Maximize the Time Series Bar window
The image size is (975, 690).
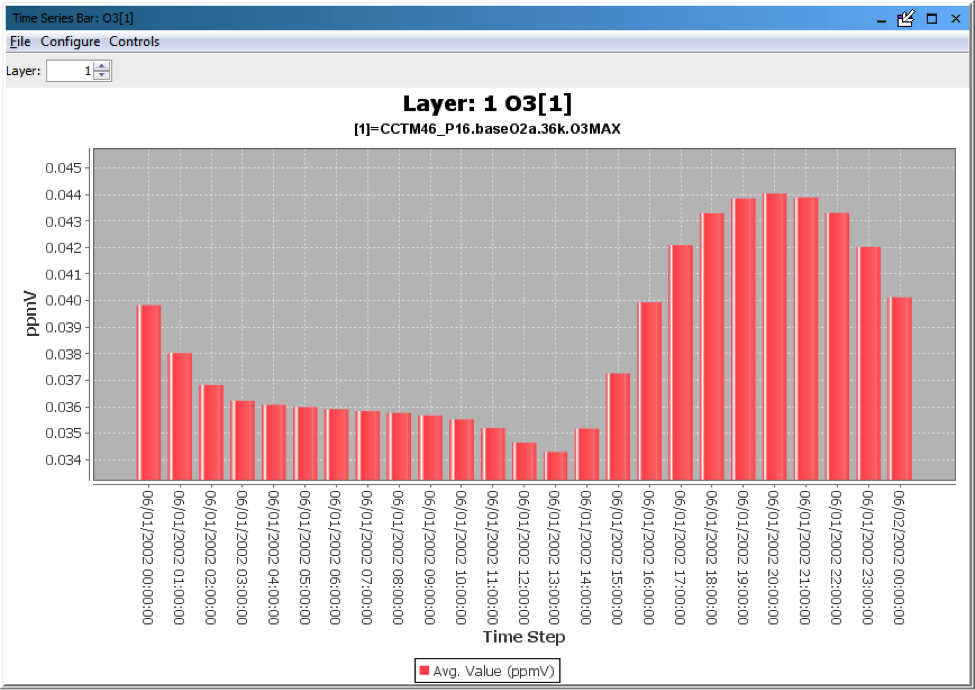[x=931, y=19]
